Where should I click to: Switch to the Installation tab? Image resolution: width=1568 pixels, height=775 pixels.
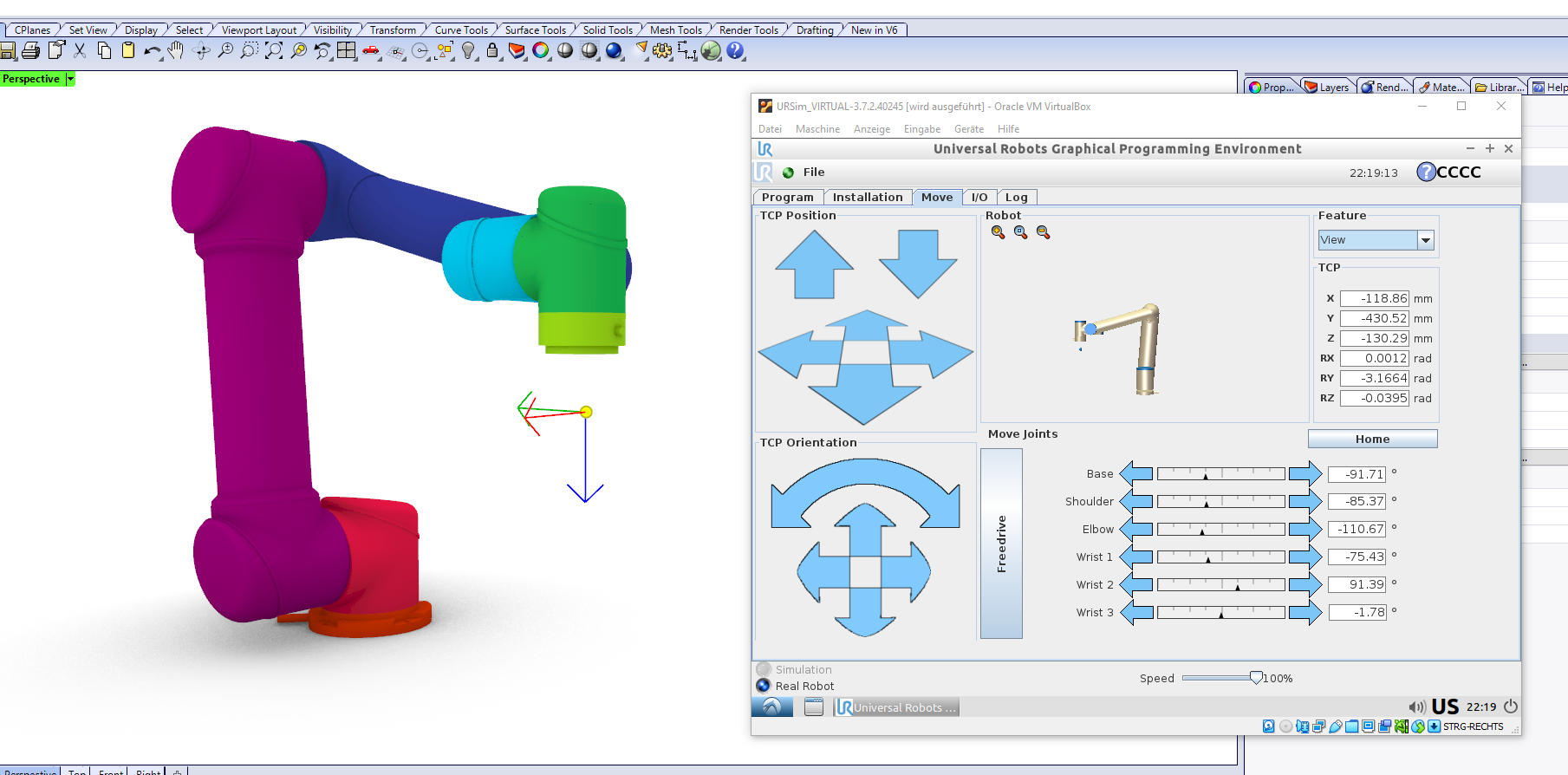click(868, 197)
